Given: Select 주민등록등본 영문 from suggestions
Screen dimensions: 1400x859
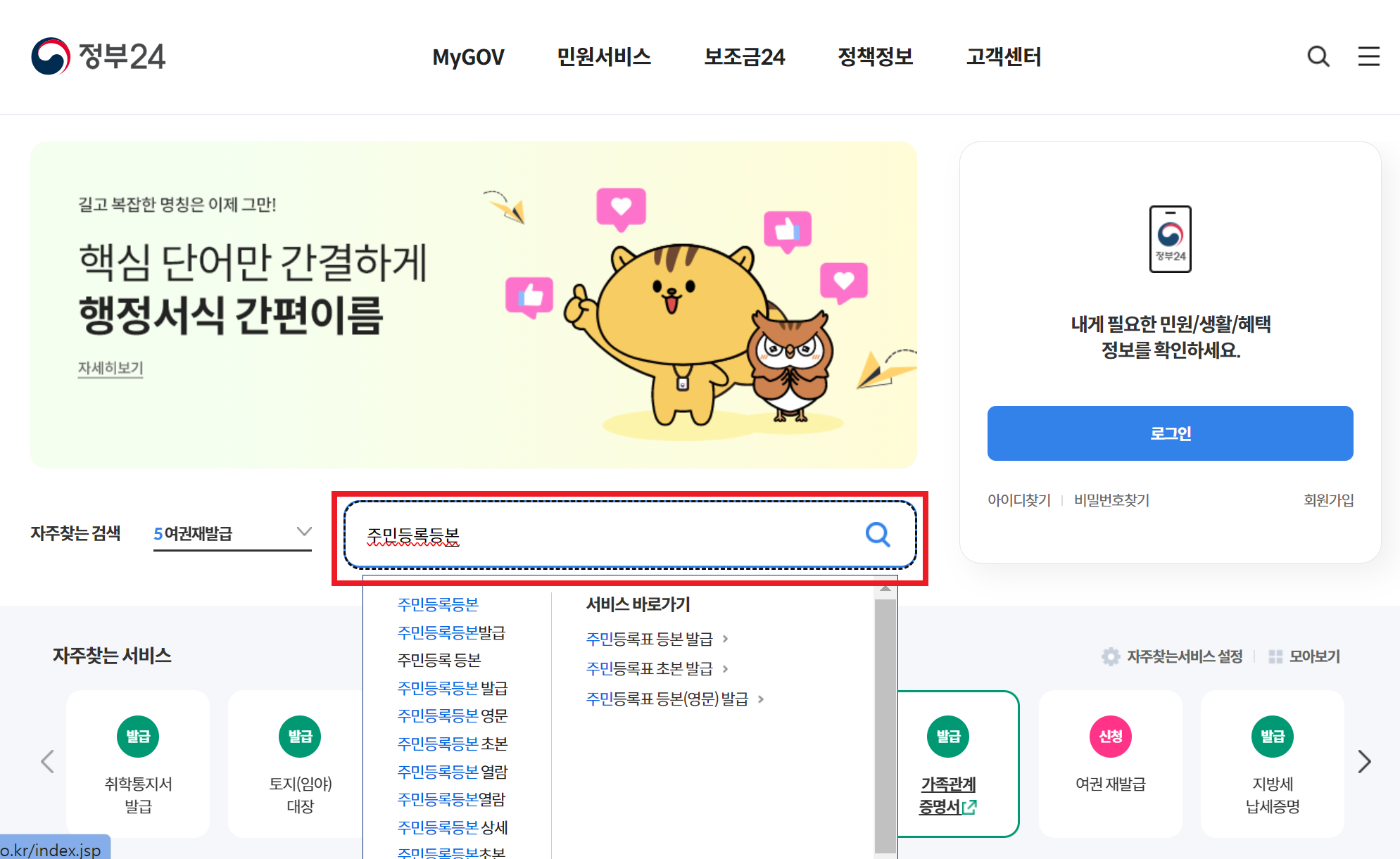Looking at the screenshot, I should coord(453,715).
